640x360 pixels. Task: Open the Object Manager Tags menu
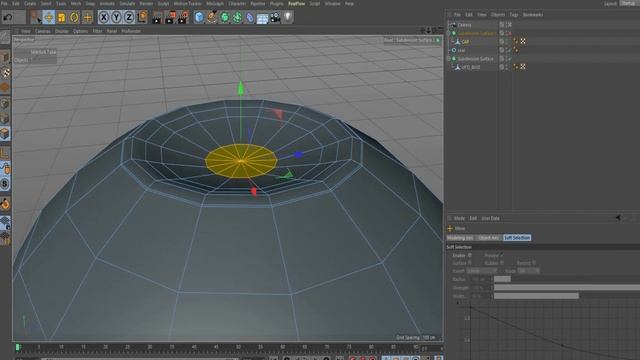pos(513,15)
